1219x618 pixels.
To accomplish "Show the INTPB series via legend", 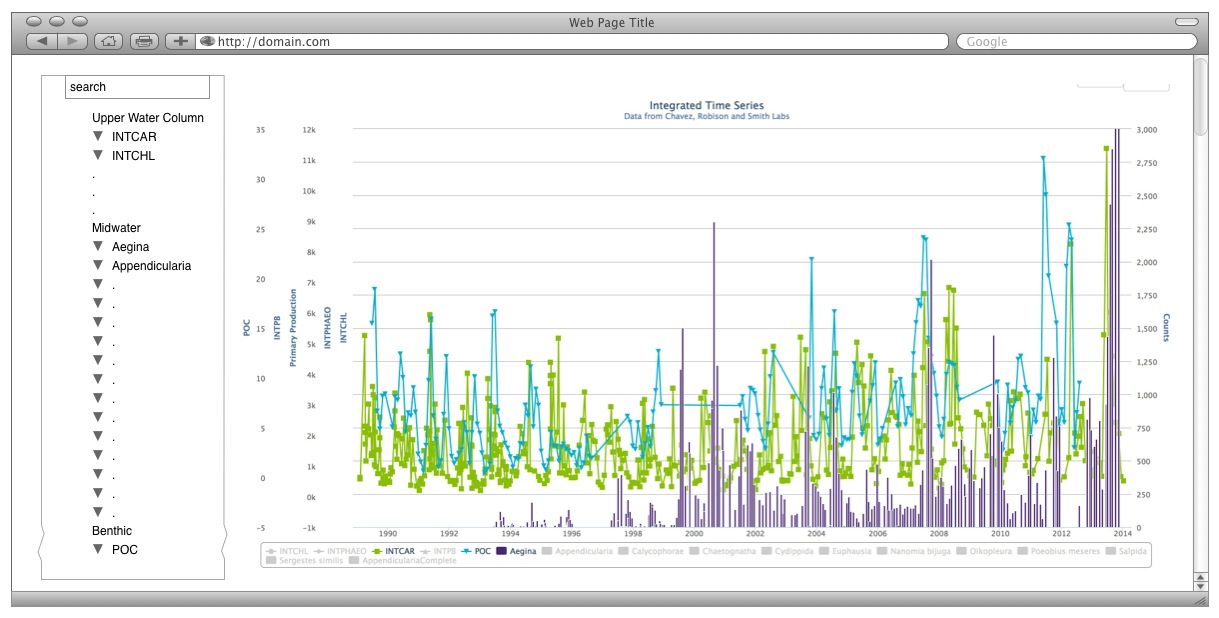I will click(438, 551).
